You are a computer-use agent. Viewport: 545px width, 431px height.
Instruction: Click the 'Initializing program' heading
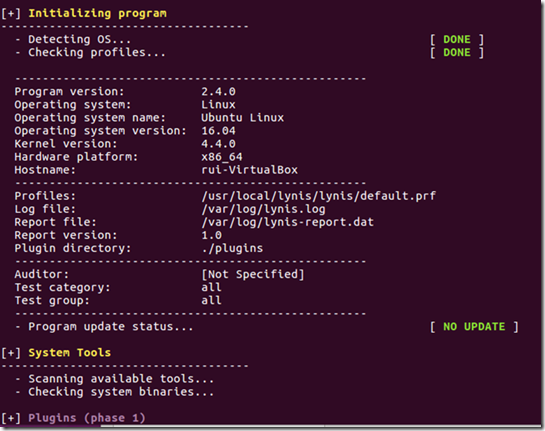97,13
